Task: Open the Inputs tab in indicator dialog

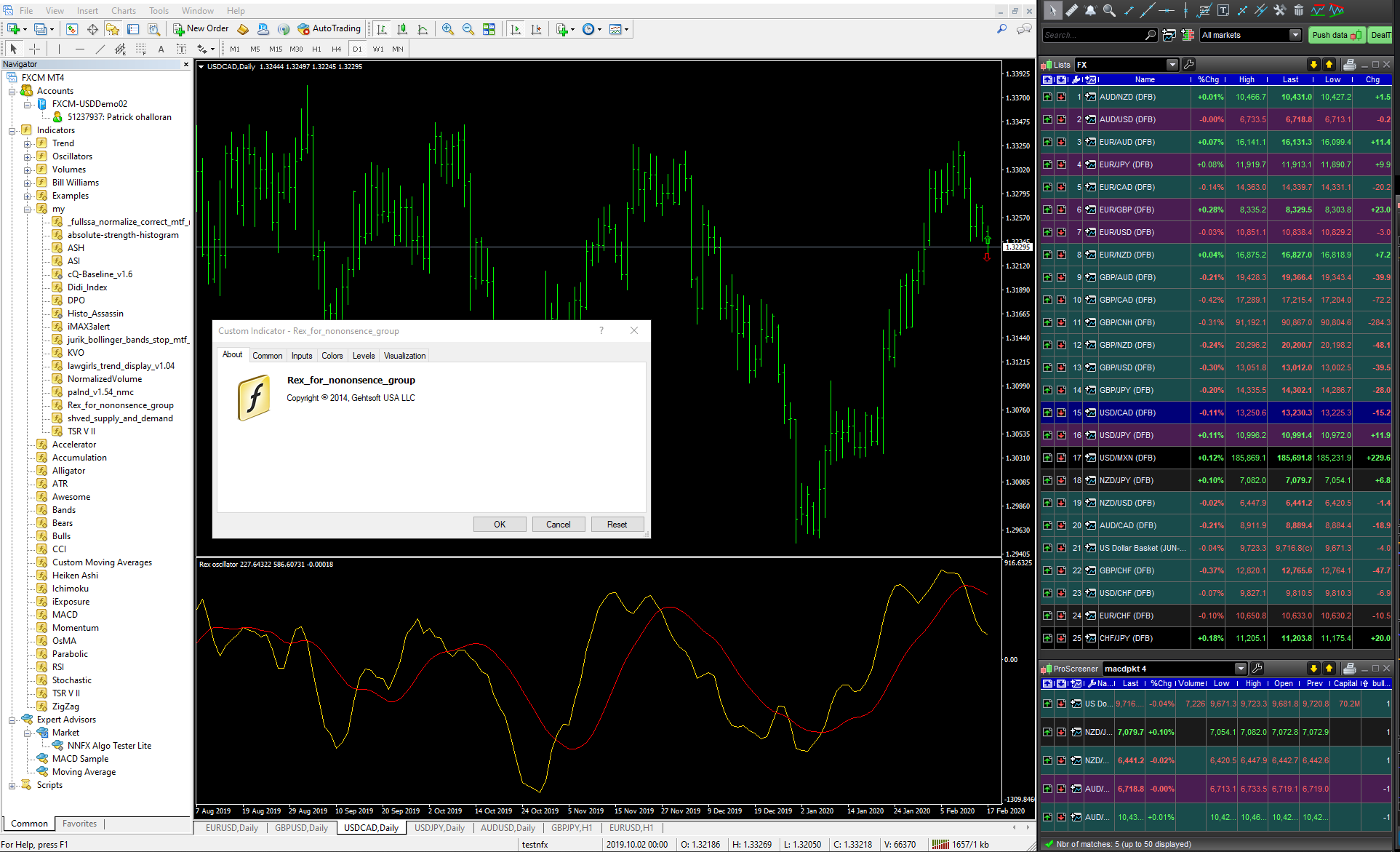Action: 302,356
